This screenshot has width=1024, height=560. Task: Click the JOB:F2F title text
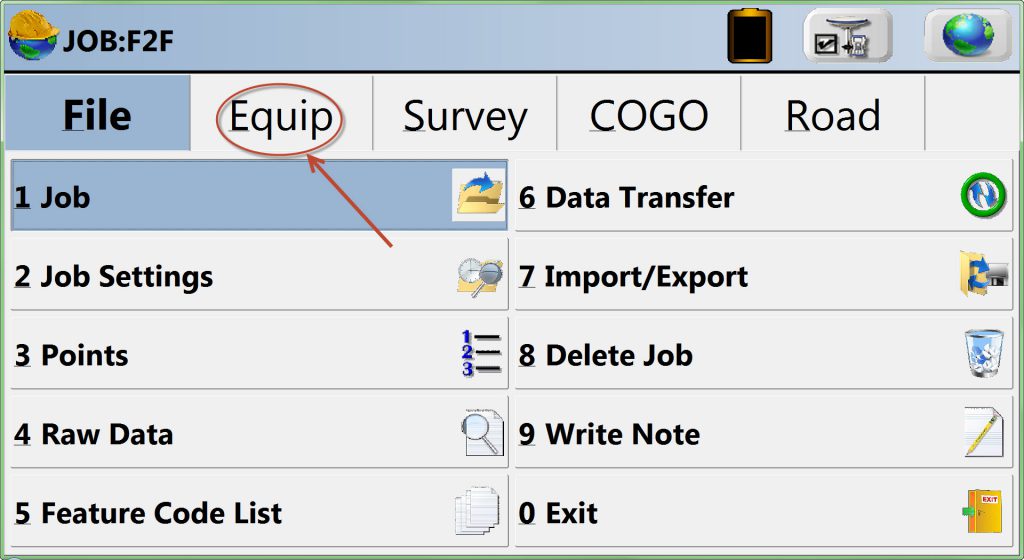pos(118,41)
